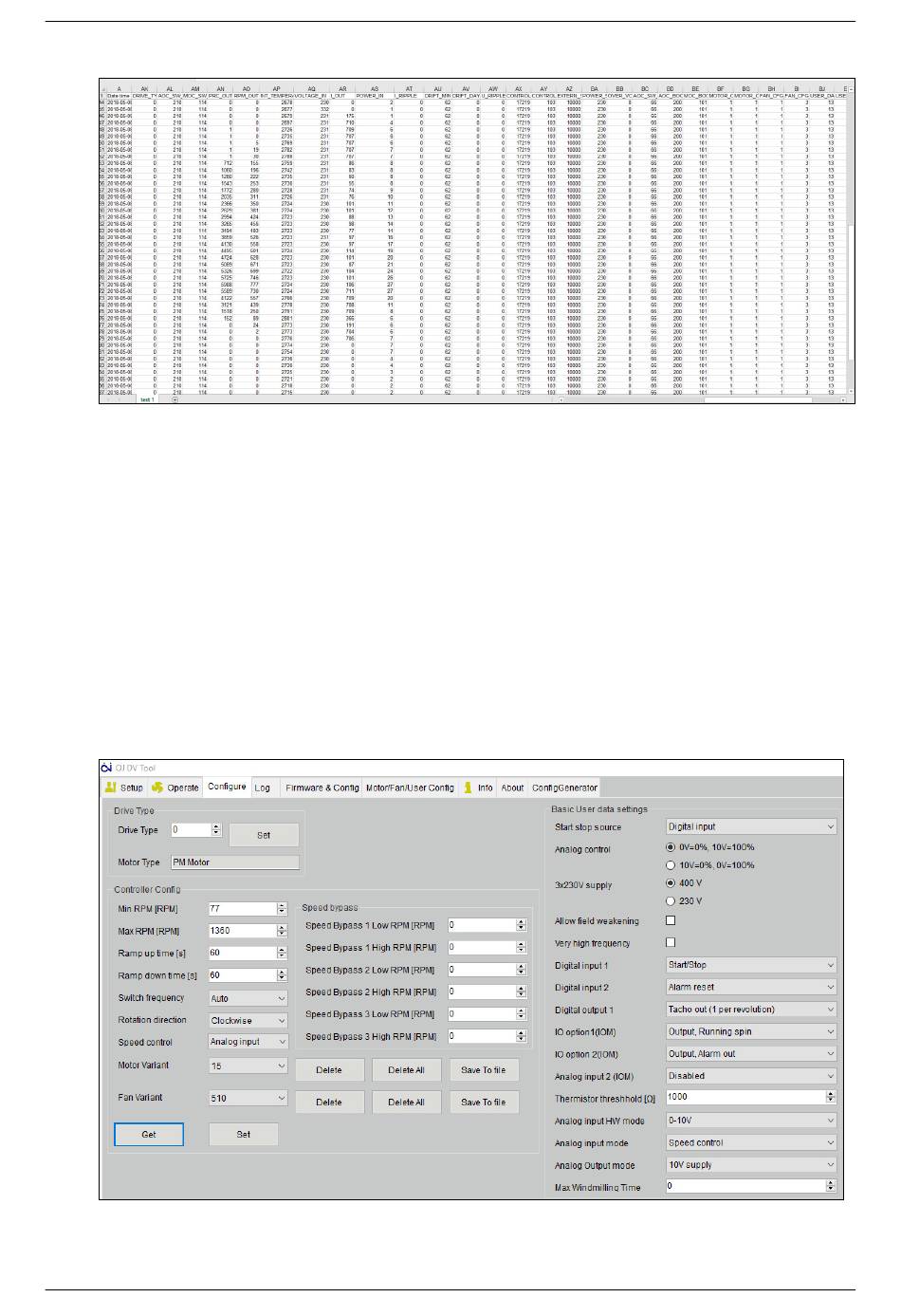901x1316 pixels.
Task: Open the About tab
Action: pyautogui.click(x=512, y=788)
